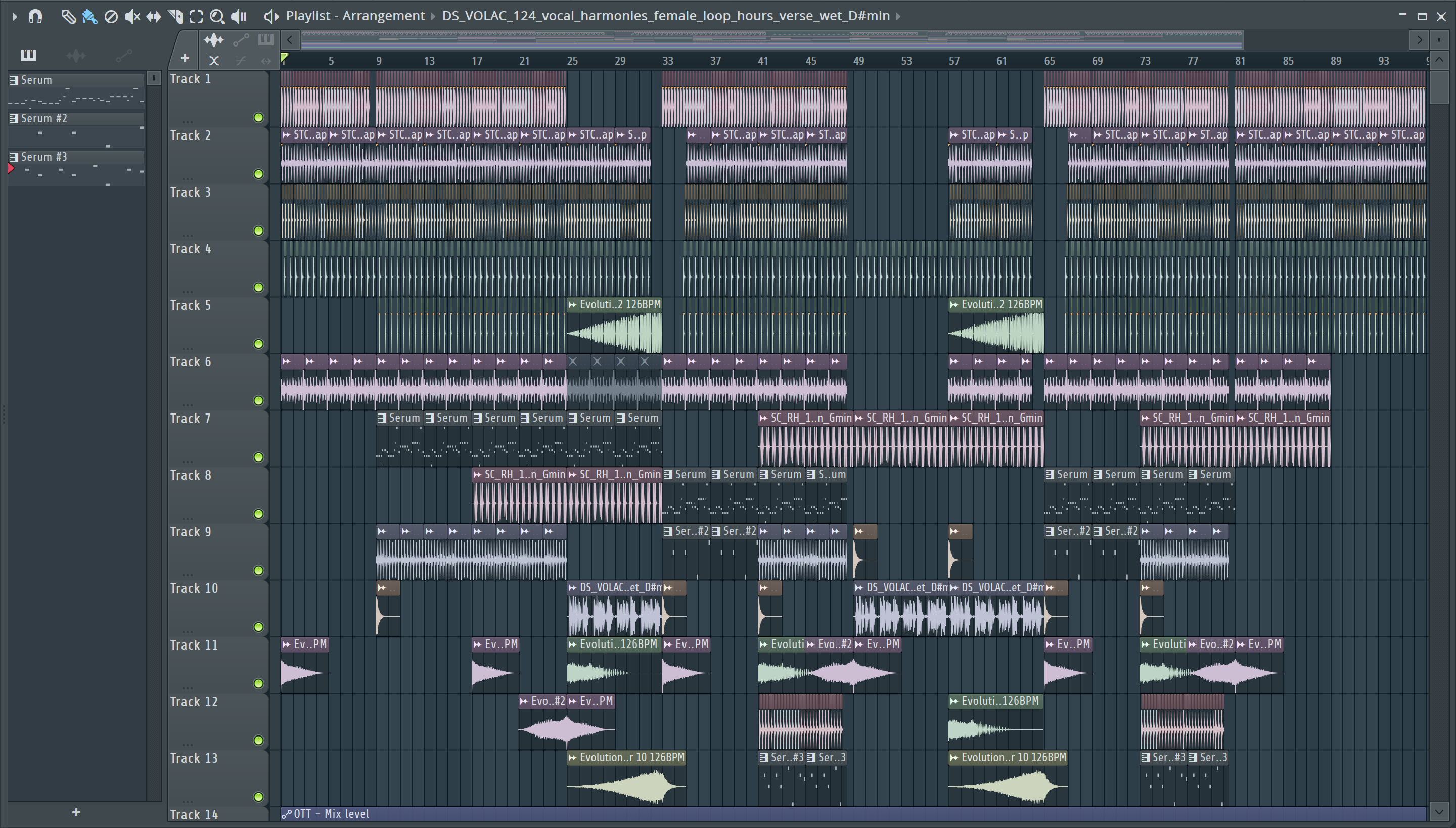
Task: Open menu of Evolution..r 10 126BPM clip at bar 25
Action: tap(572, 758)
